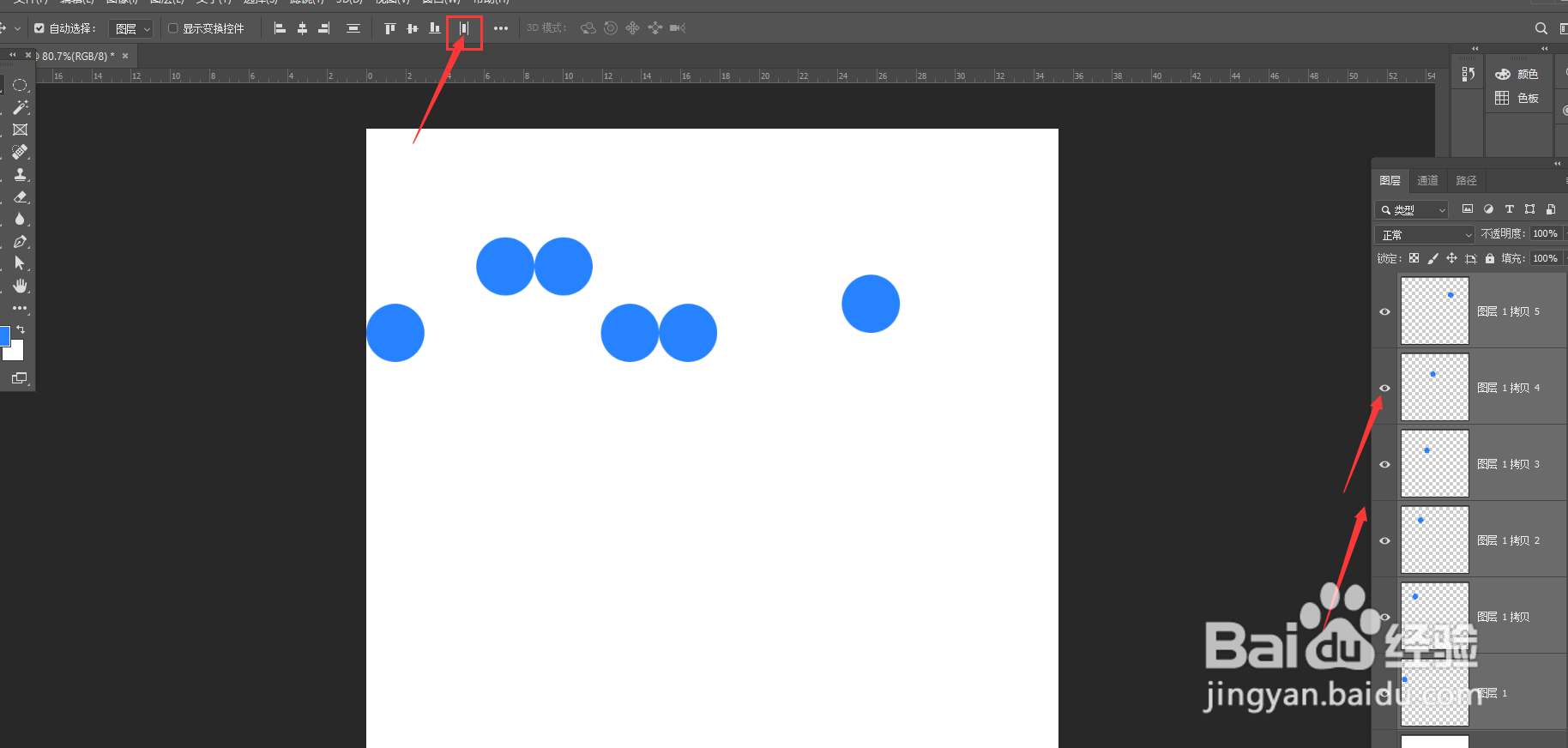Collapse the Layers panel with double arrows
This screenshot has width=1568, height=748.
1558,163
